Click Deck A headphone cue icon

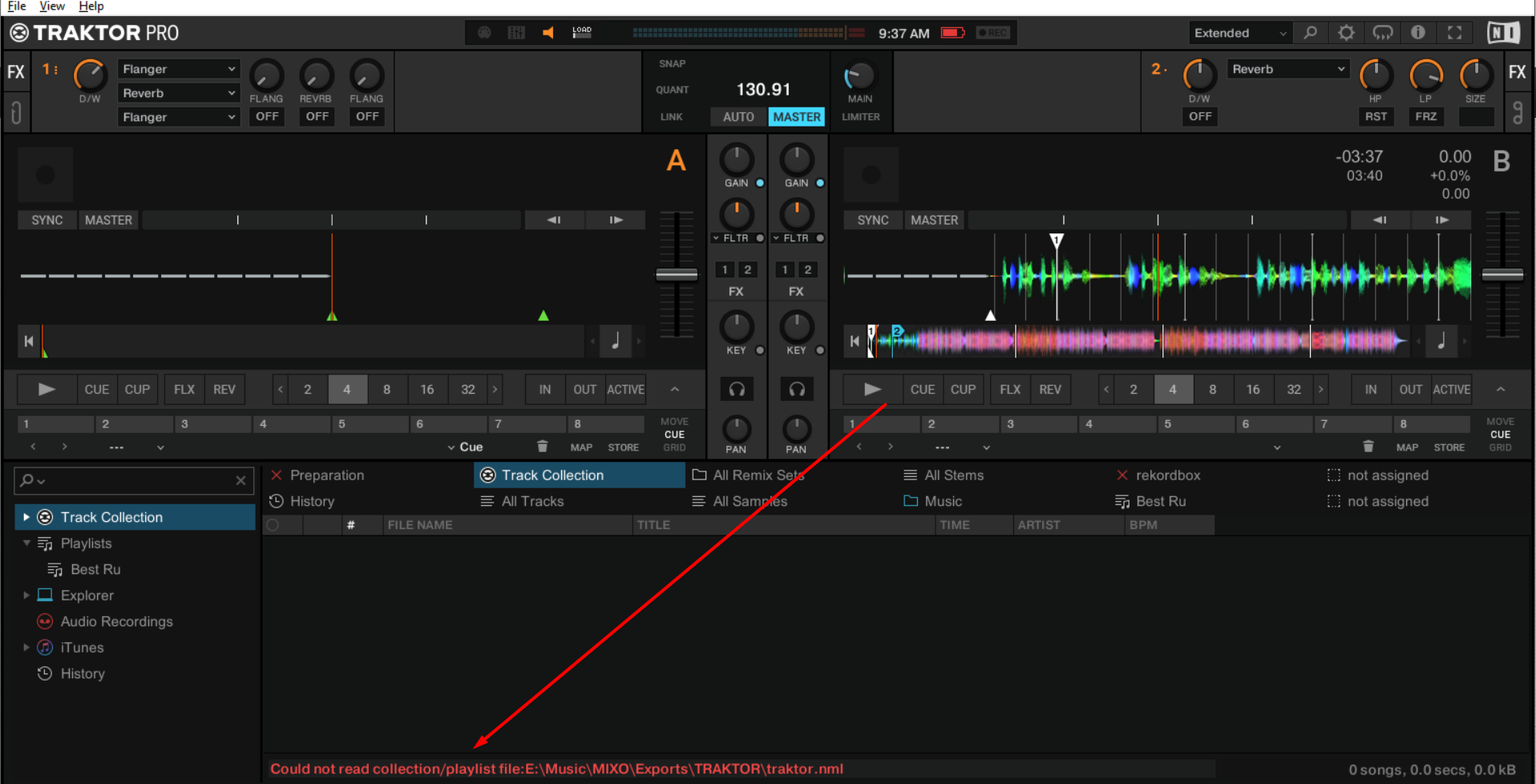pos(736,390)
